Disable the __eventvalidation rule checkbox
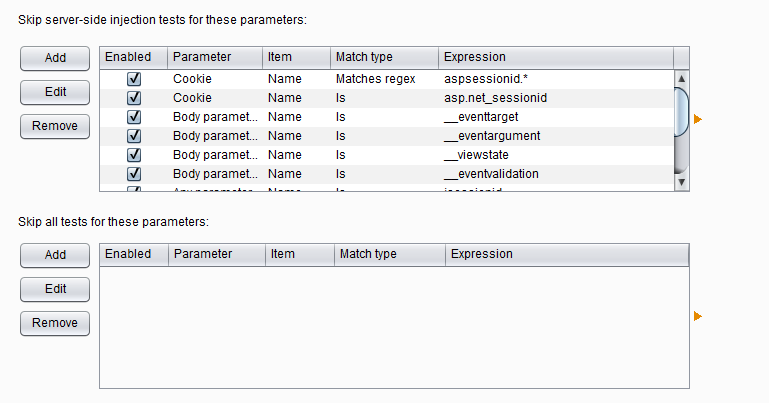Viewport: 769px width, 403px height. 134,174
